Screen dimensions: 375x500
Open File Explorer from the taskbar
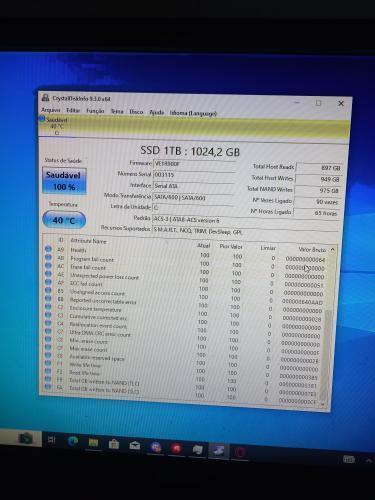click(93, 442)
